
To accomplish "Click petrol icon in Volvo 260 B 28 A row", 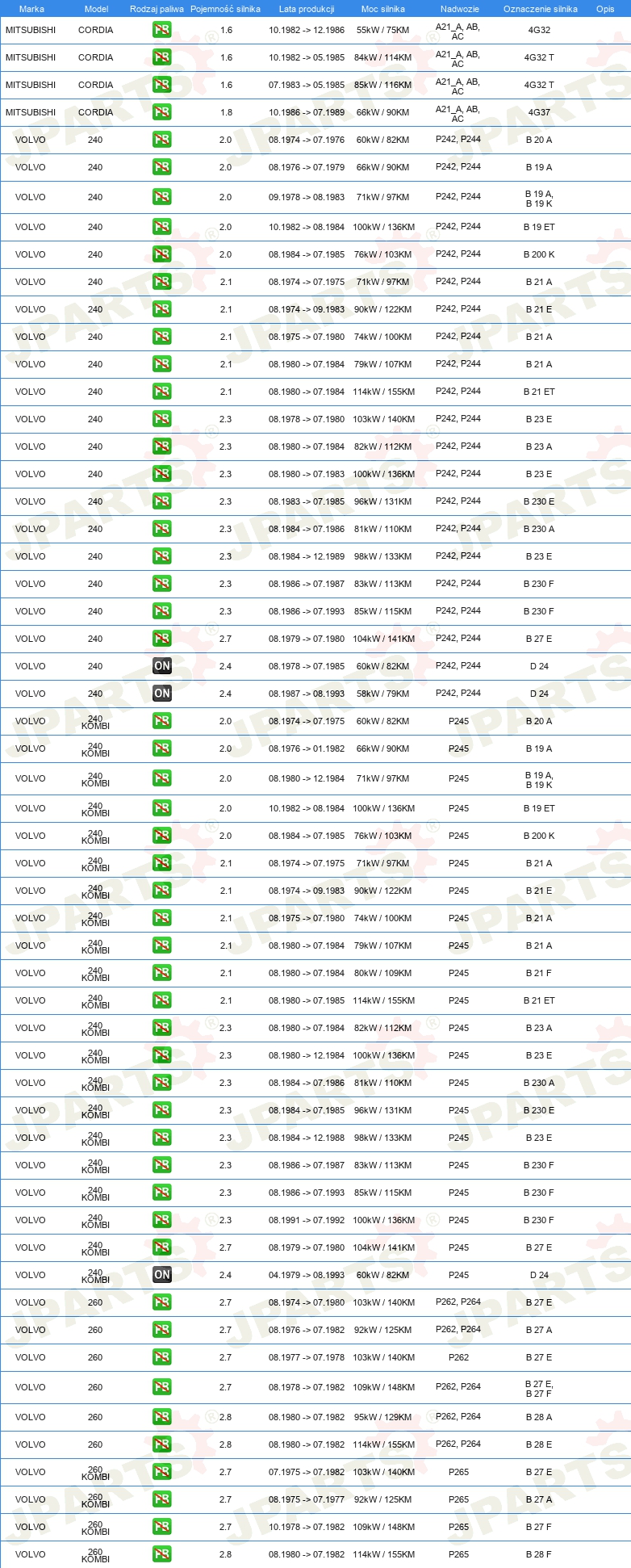I will [x=161, y=1417].
